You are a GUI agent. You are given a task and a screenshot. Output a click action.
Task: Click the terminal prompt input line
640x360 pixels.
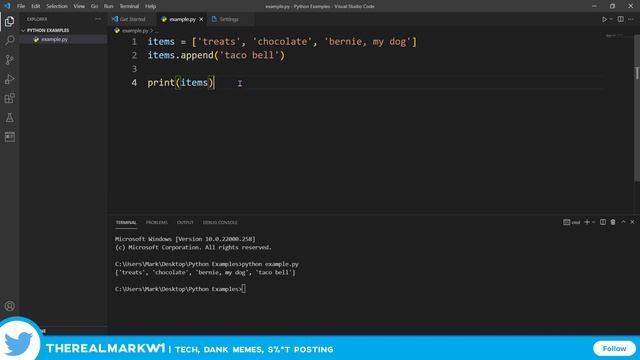[180, 289]
